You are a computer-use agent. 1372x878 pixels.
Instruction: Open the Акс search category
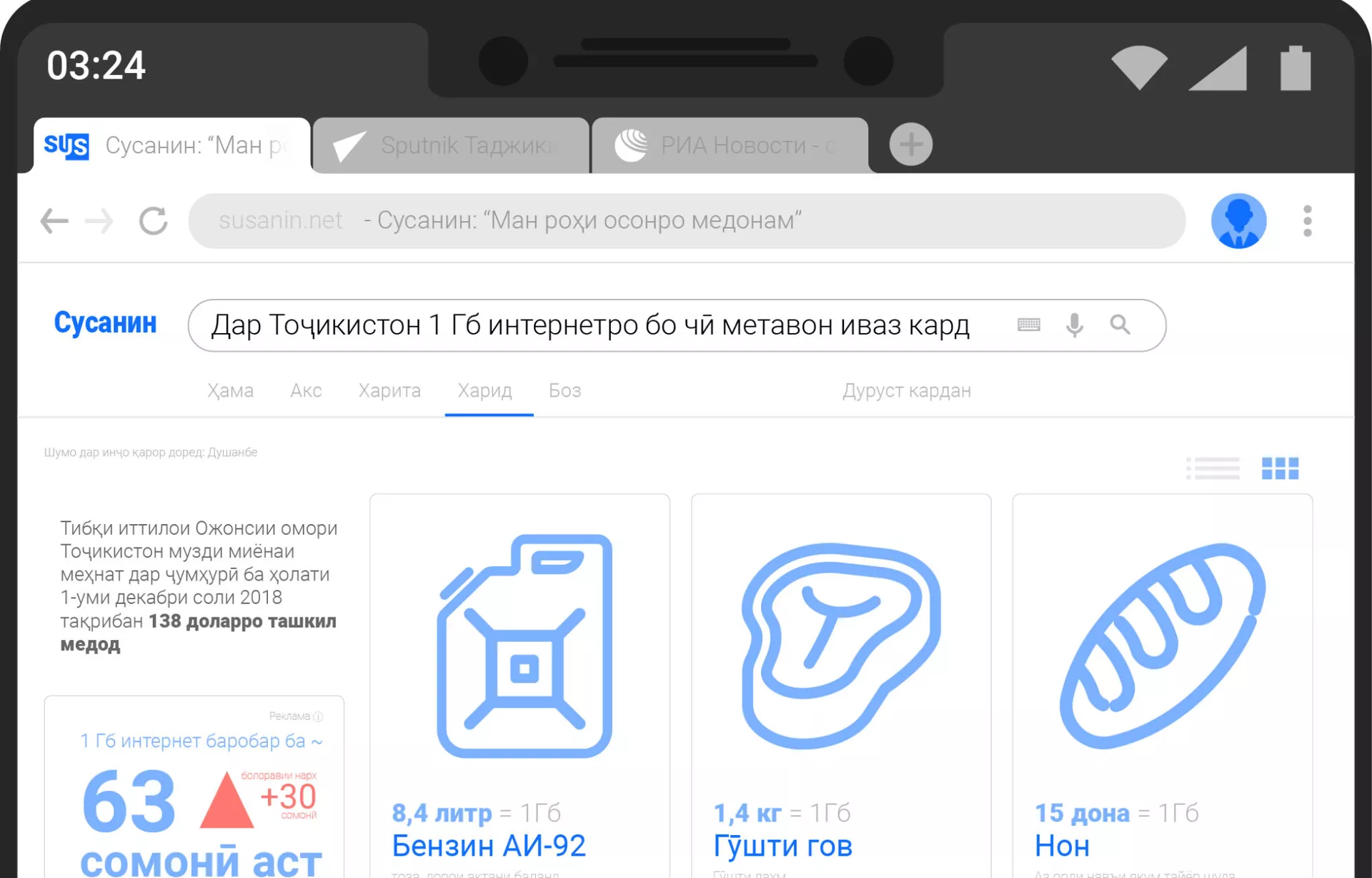(306, 390)
